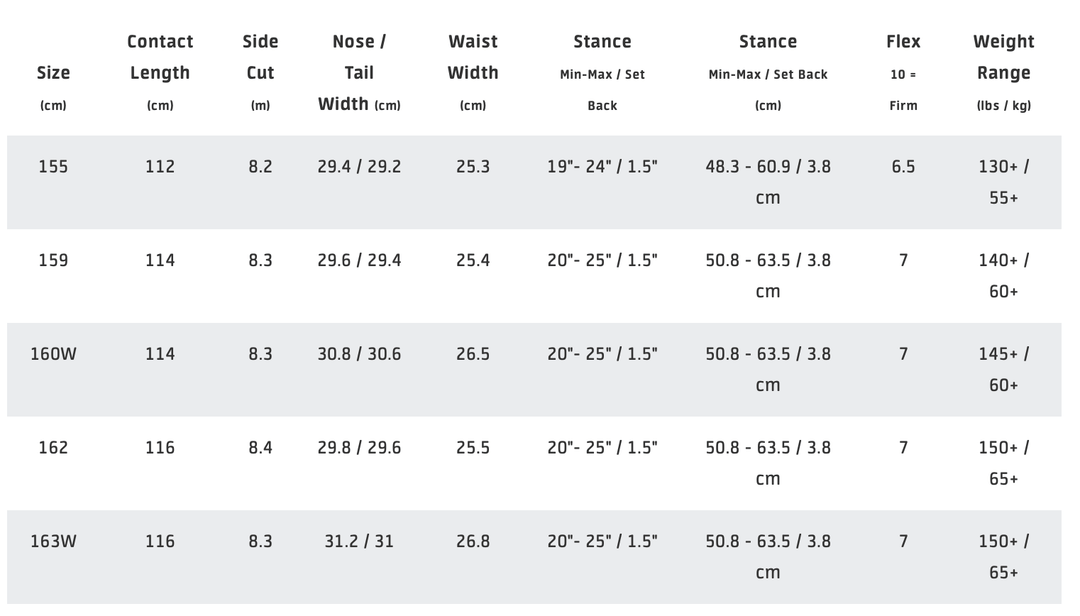Click the 6.5 flex rating
Screen dimensions: 1080x616
click(x=903, y=167)
